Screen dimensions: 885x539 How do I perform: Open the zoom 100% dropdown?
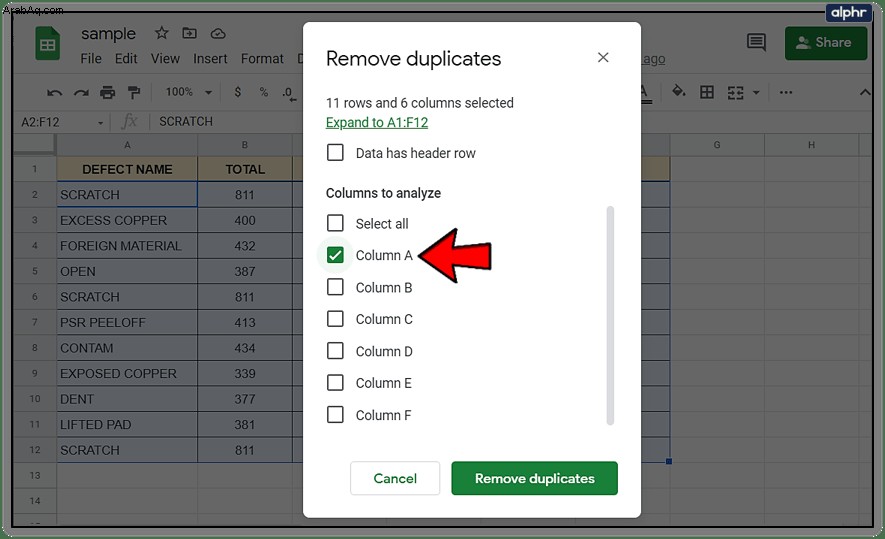coord(189,92)
